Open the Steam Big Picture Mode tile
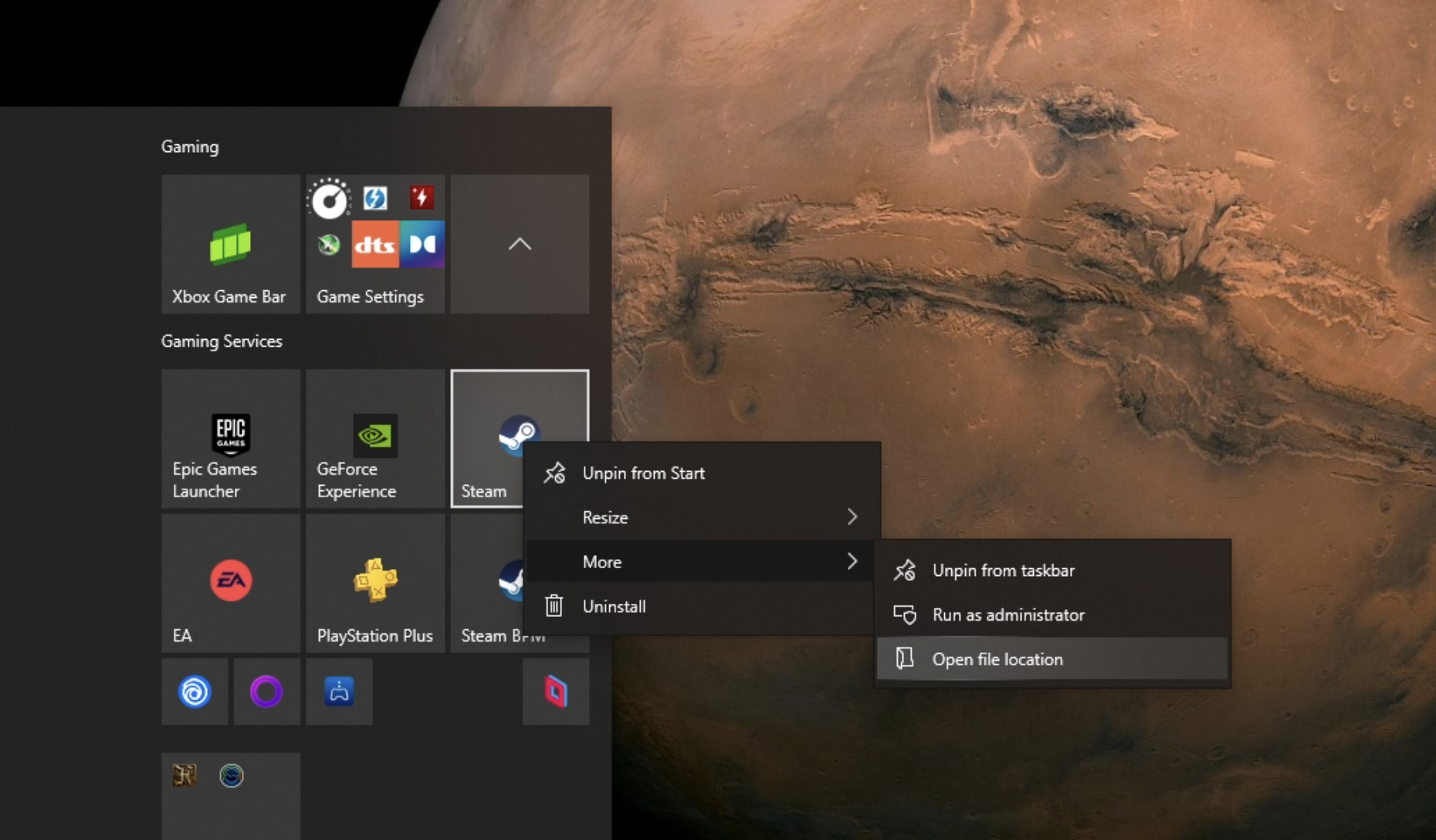This screenshot has width=1436, height=840. click(486, 583)
